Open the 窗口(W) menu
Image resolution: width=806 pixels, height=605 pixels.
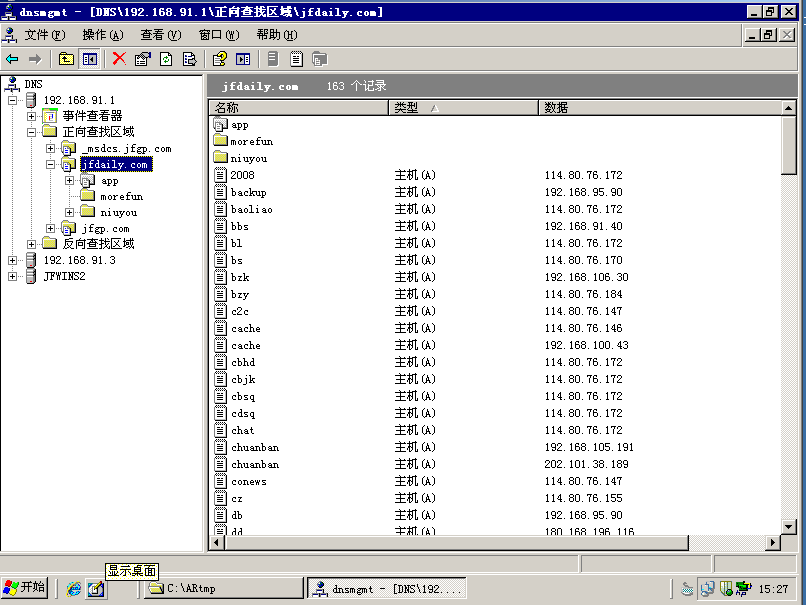click(219, 35)
